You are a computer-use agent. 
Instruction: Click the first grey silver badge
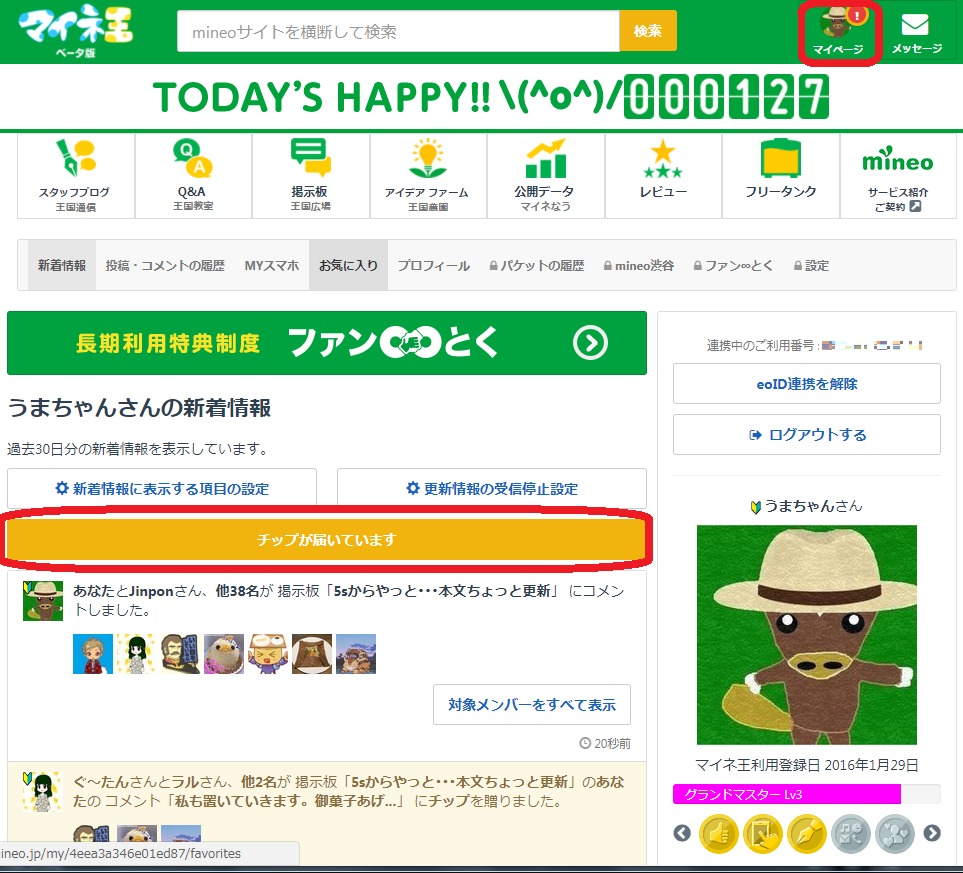point(851,834)
